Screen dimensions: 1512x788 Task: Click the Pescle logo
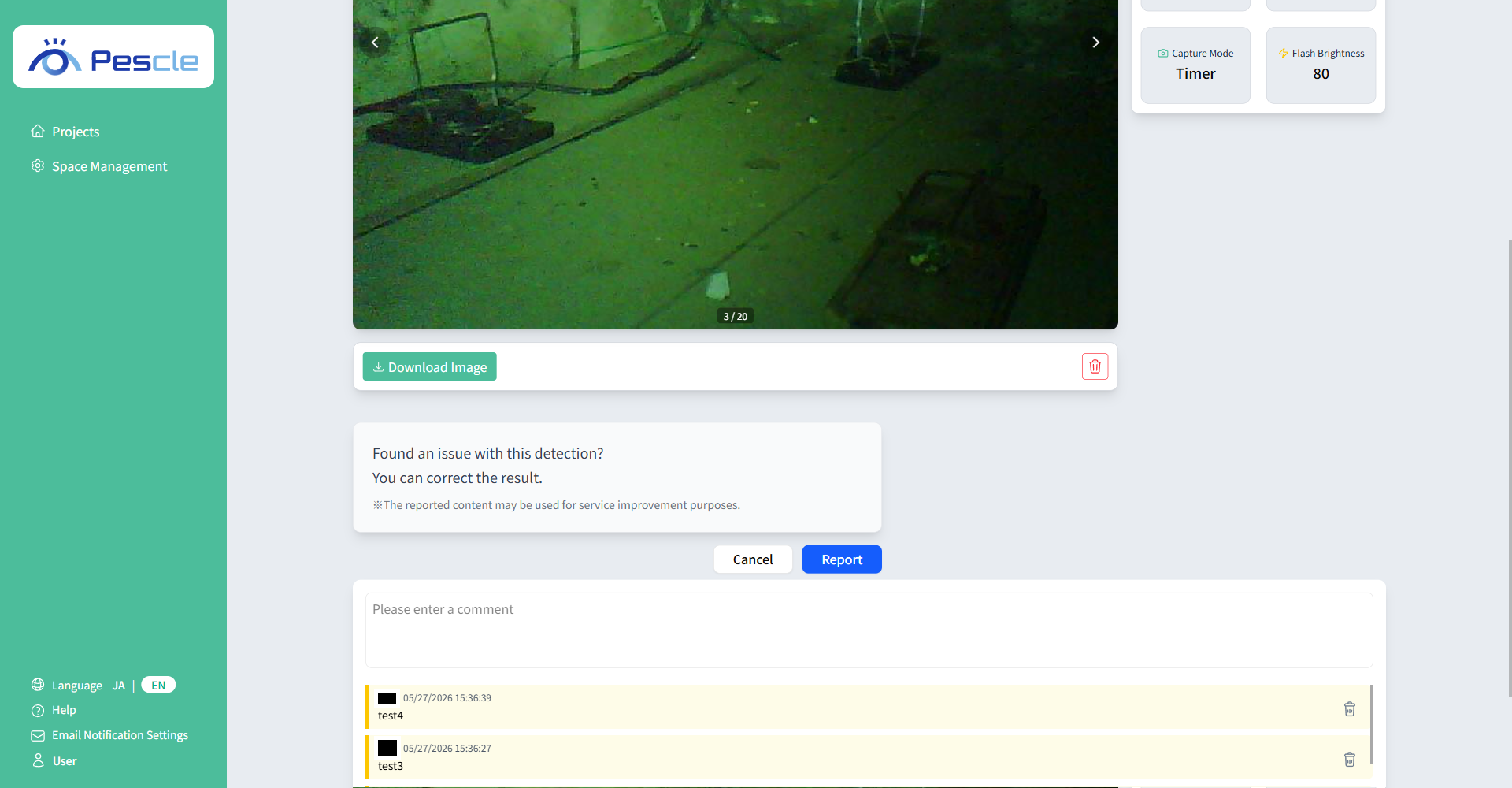click(x=113, y=57)
